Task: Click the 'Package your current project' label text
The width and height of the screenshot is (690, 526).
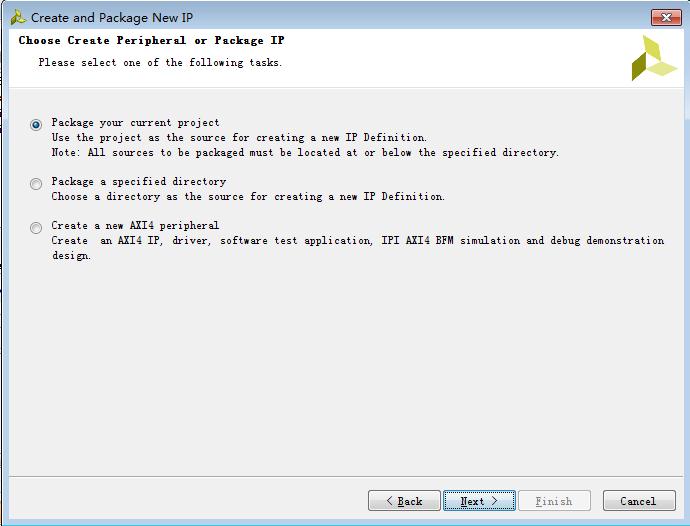Action: coord(135,123)
